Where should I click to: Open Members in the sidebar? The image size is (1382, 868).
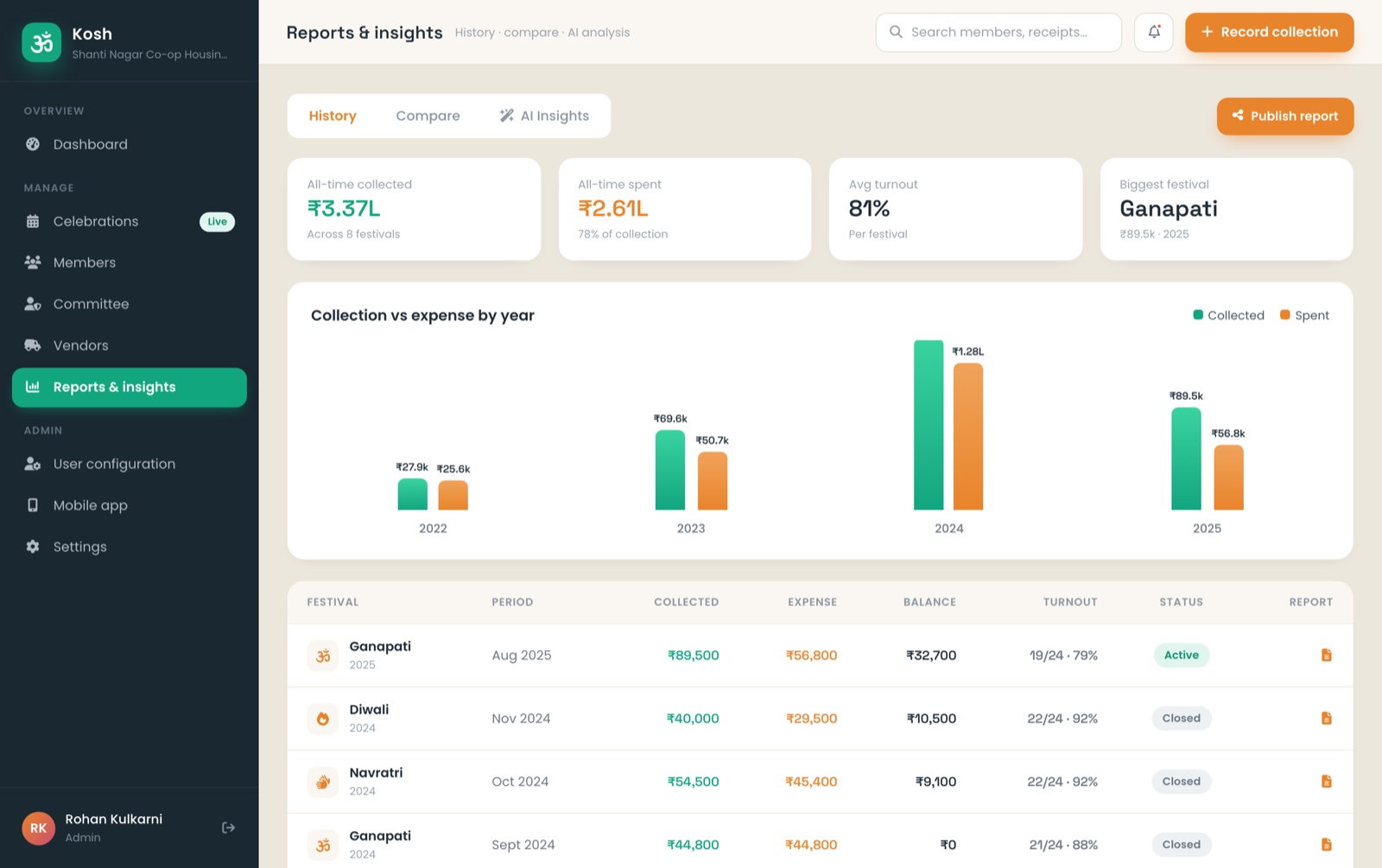pos(130,263)
